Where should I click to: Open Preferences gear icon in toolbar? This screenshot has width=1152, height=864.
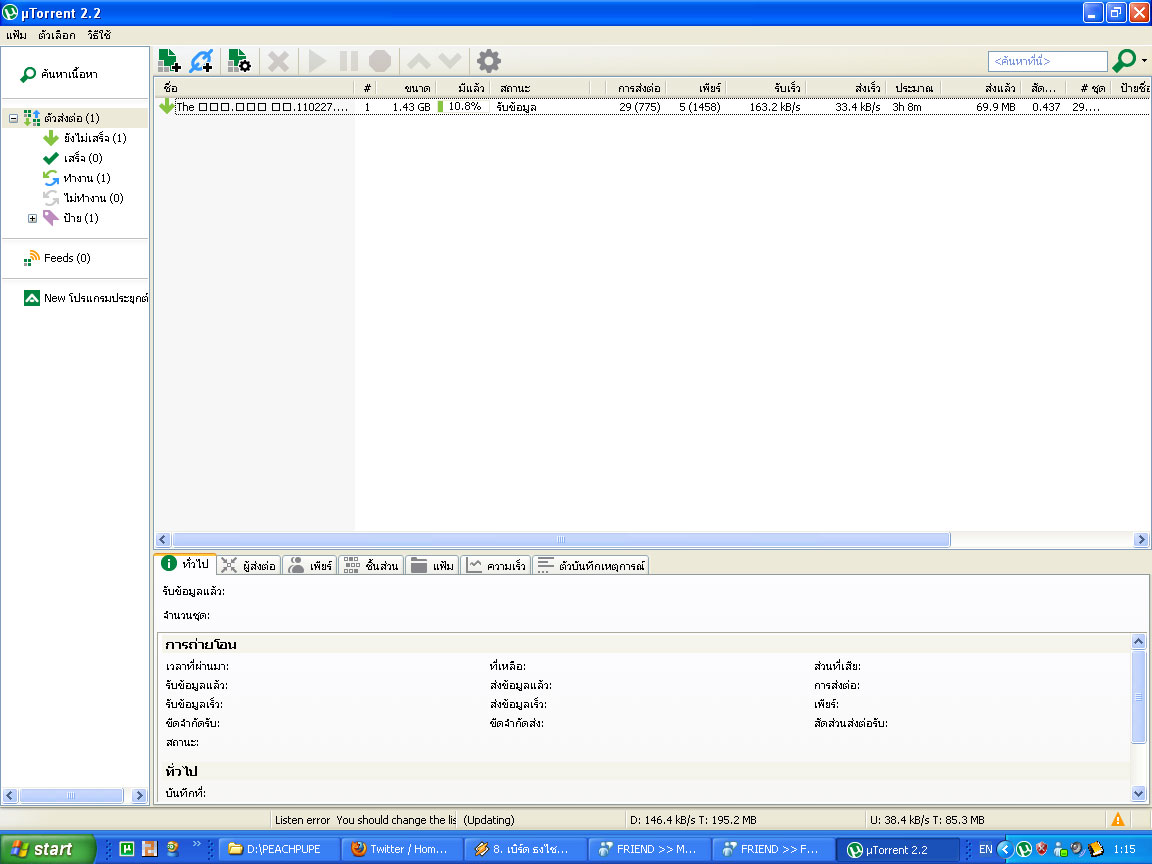(489, 61)
